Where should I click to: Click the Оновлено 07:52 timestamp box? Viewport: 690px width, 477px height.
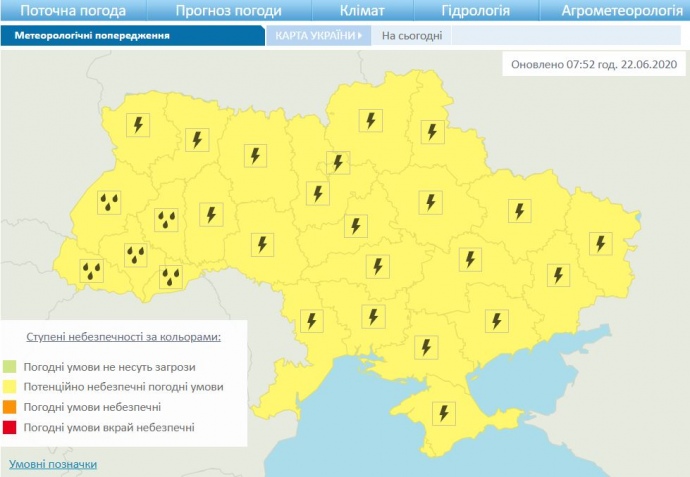pos(593,63)
